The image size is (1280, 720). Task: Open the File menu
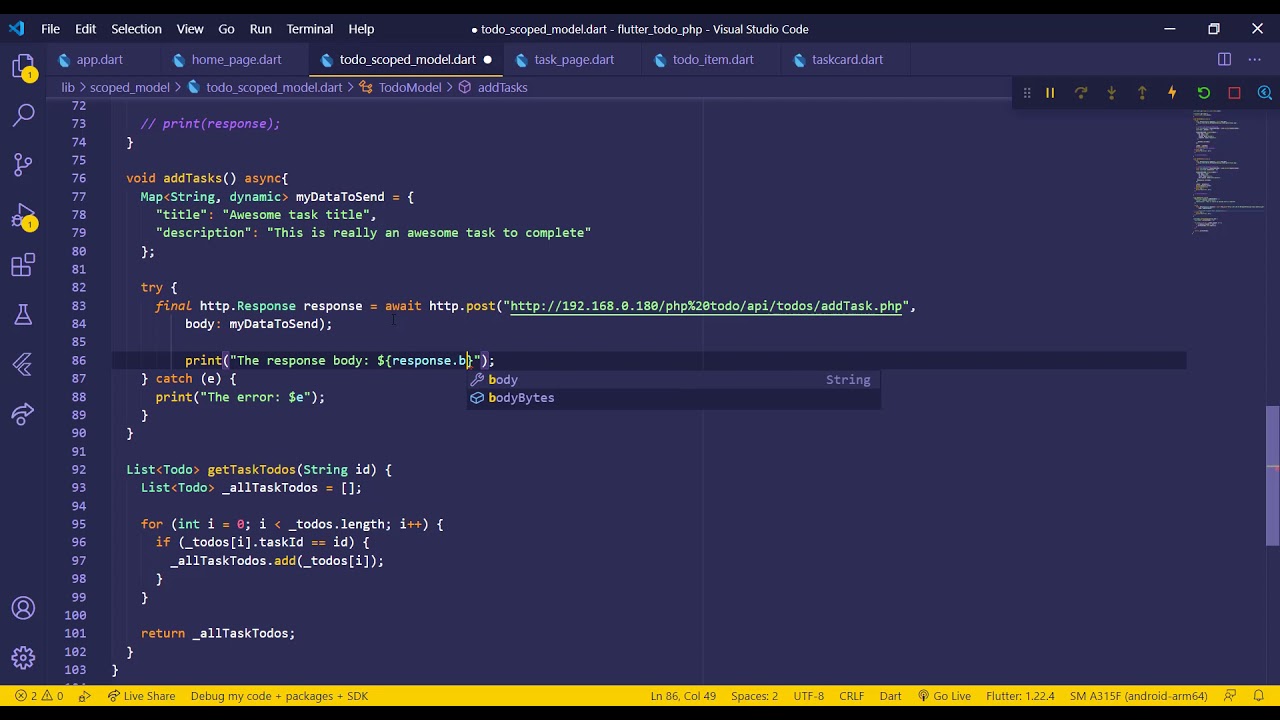click(x=50, y=29)
